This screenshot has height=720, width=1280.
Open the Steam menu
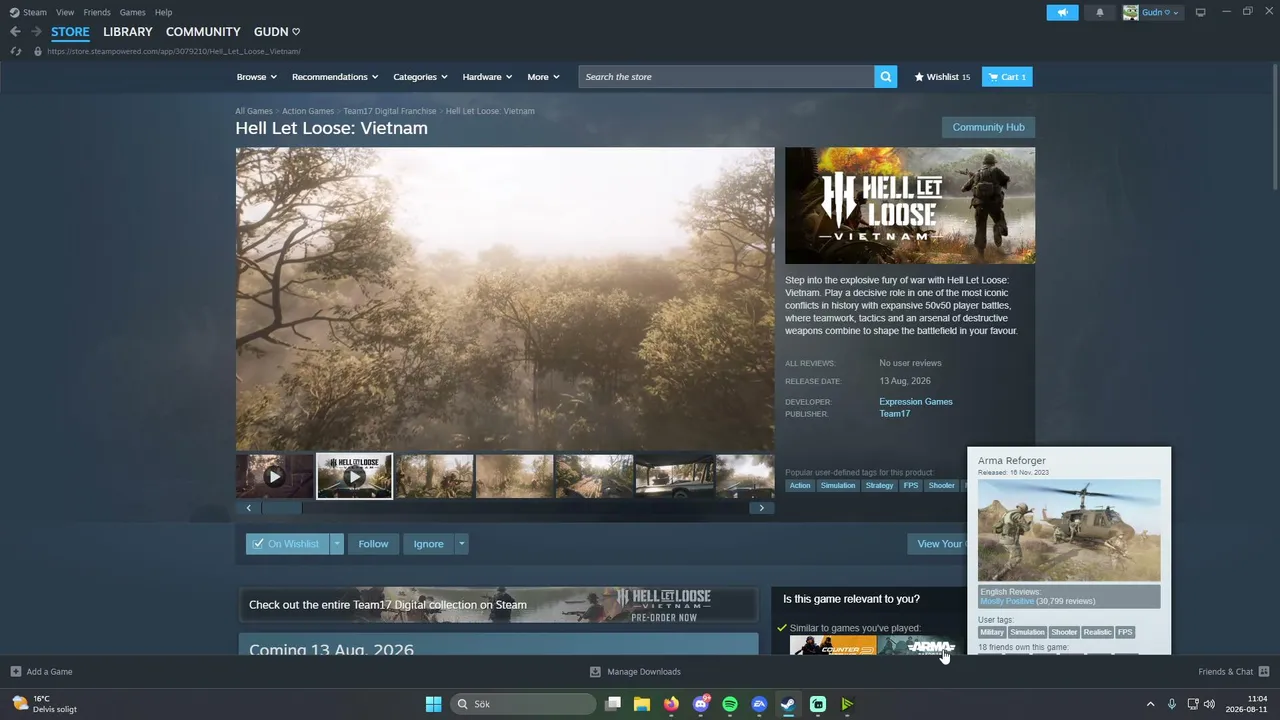pos(28,12)
